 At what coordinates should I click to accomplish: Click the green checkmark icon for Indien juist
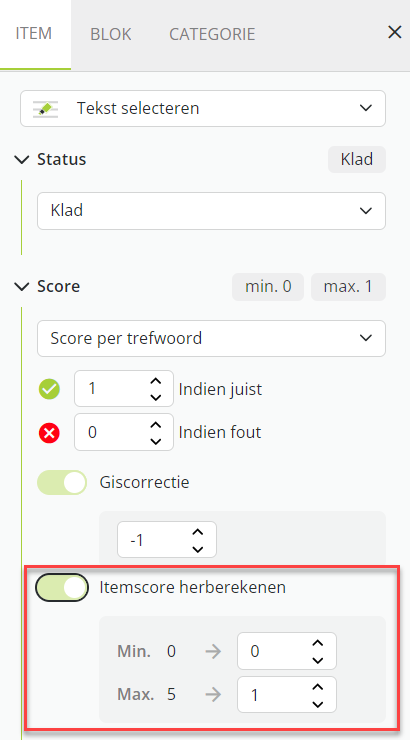point(49,389)
